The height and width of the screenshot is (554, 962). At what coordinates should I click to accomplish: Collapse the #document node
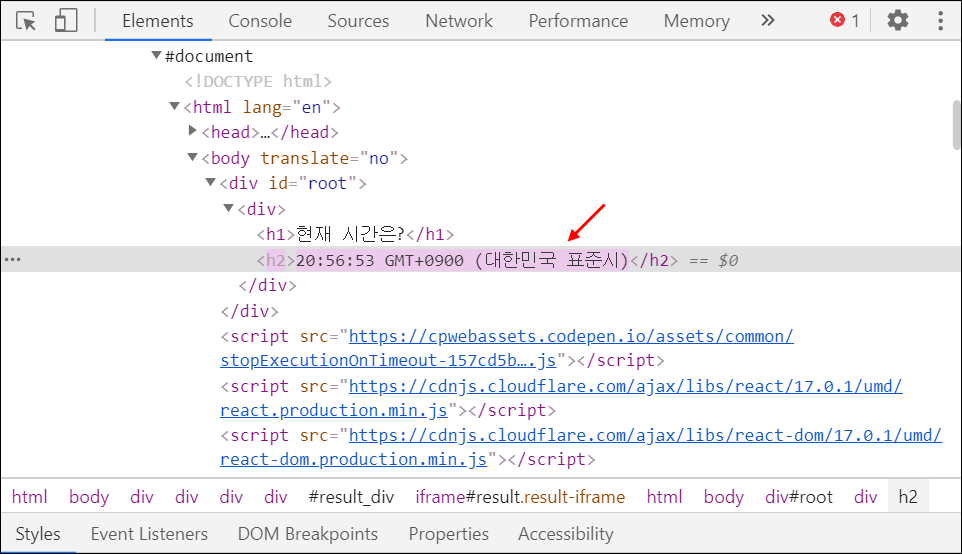[156, 56]
